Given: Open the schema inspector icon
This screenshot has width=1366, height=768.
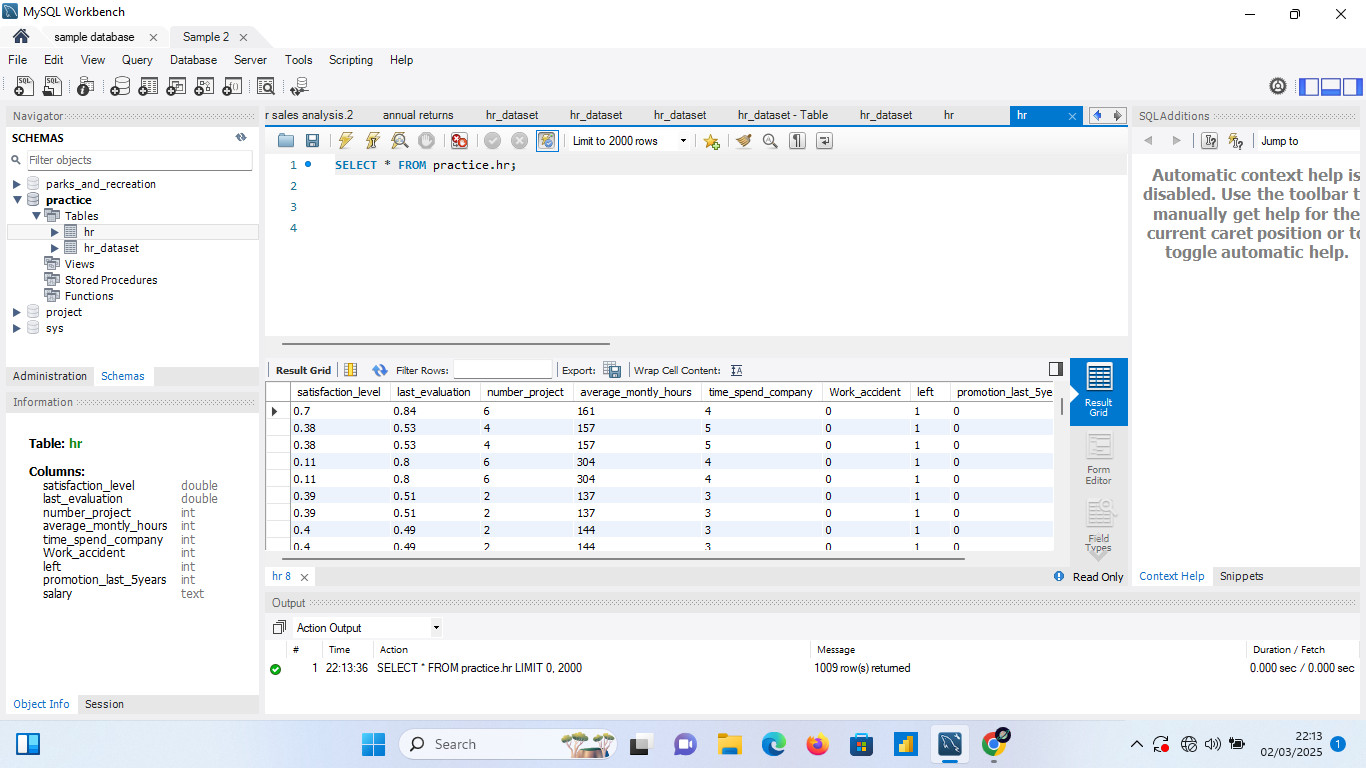Looking at the screenshot, I should (86, 87).
